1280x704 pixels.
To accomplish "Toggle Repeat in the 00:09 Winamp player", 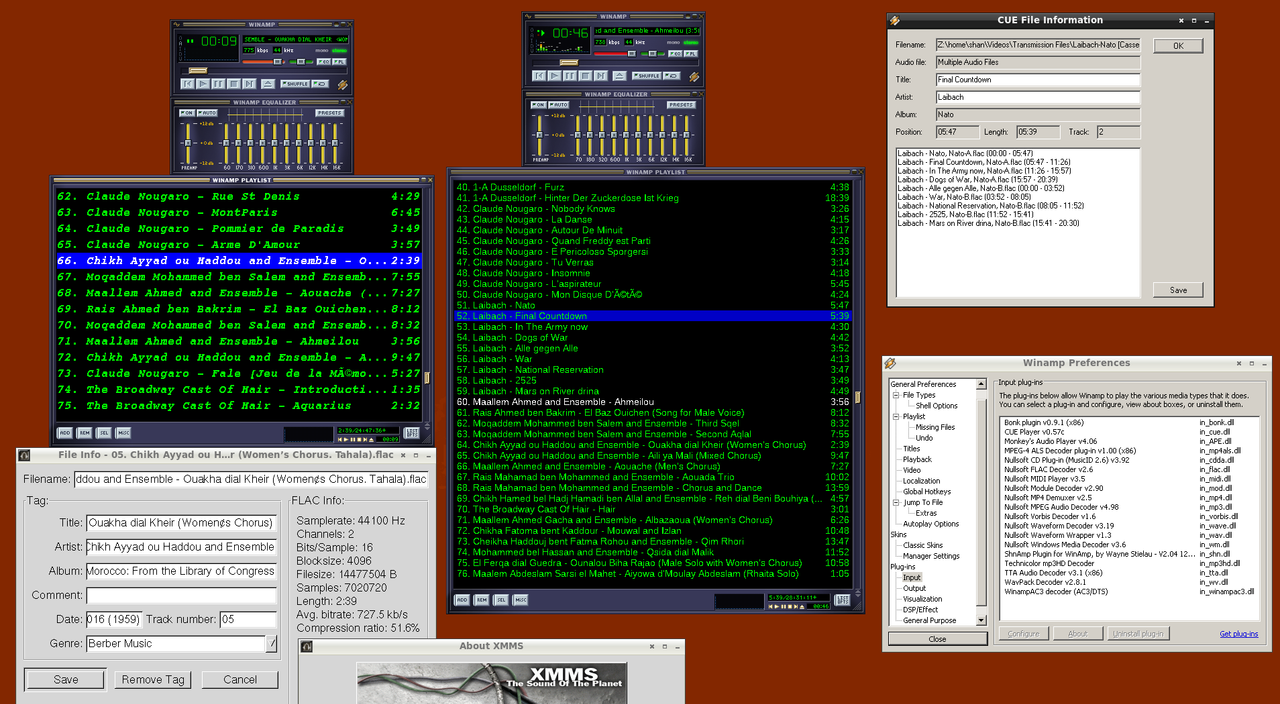I will (320, 84).
